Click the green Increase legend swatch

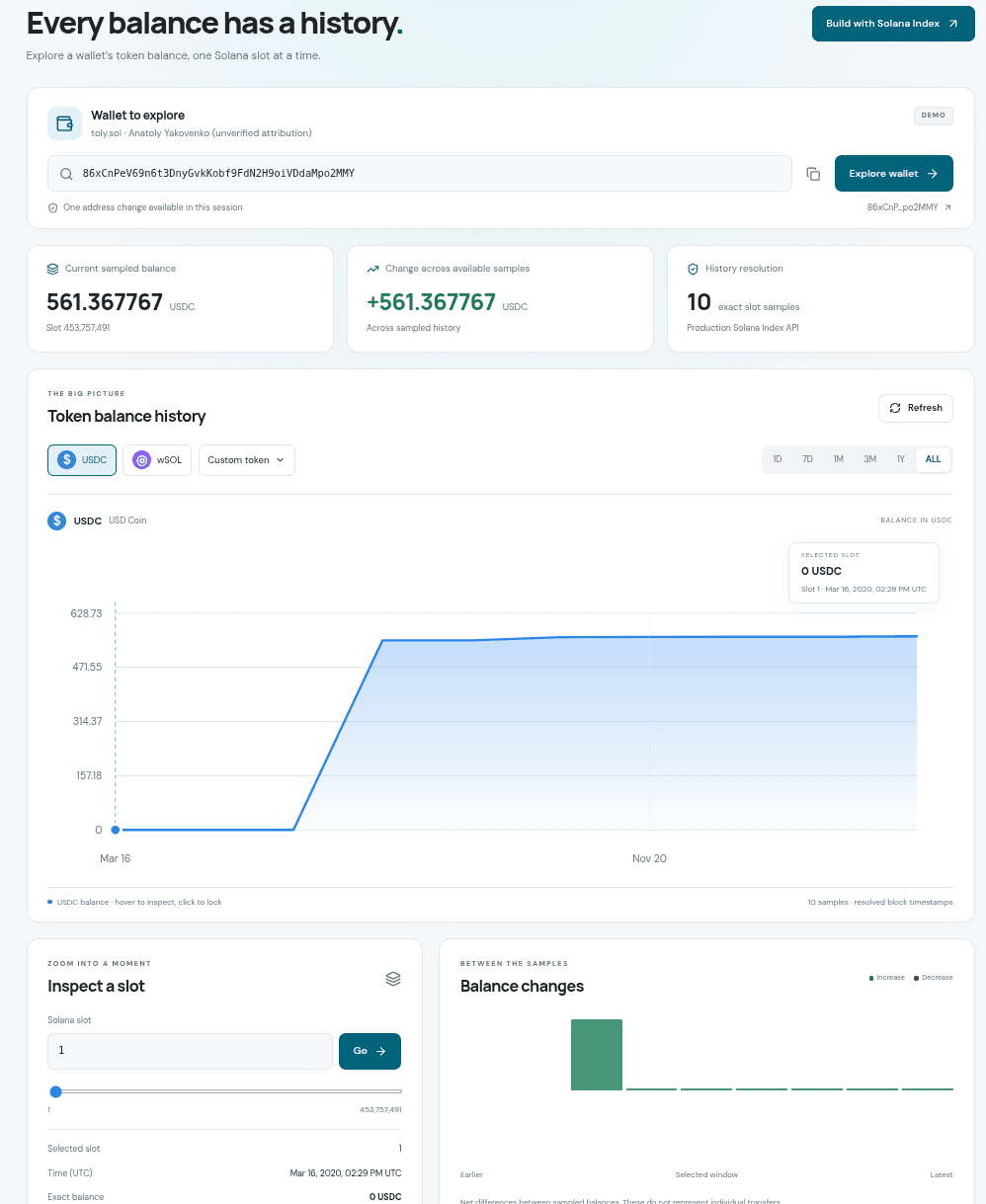[871, 978]
